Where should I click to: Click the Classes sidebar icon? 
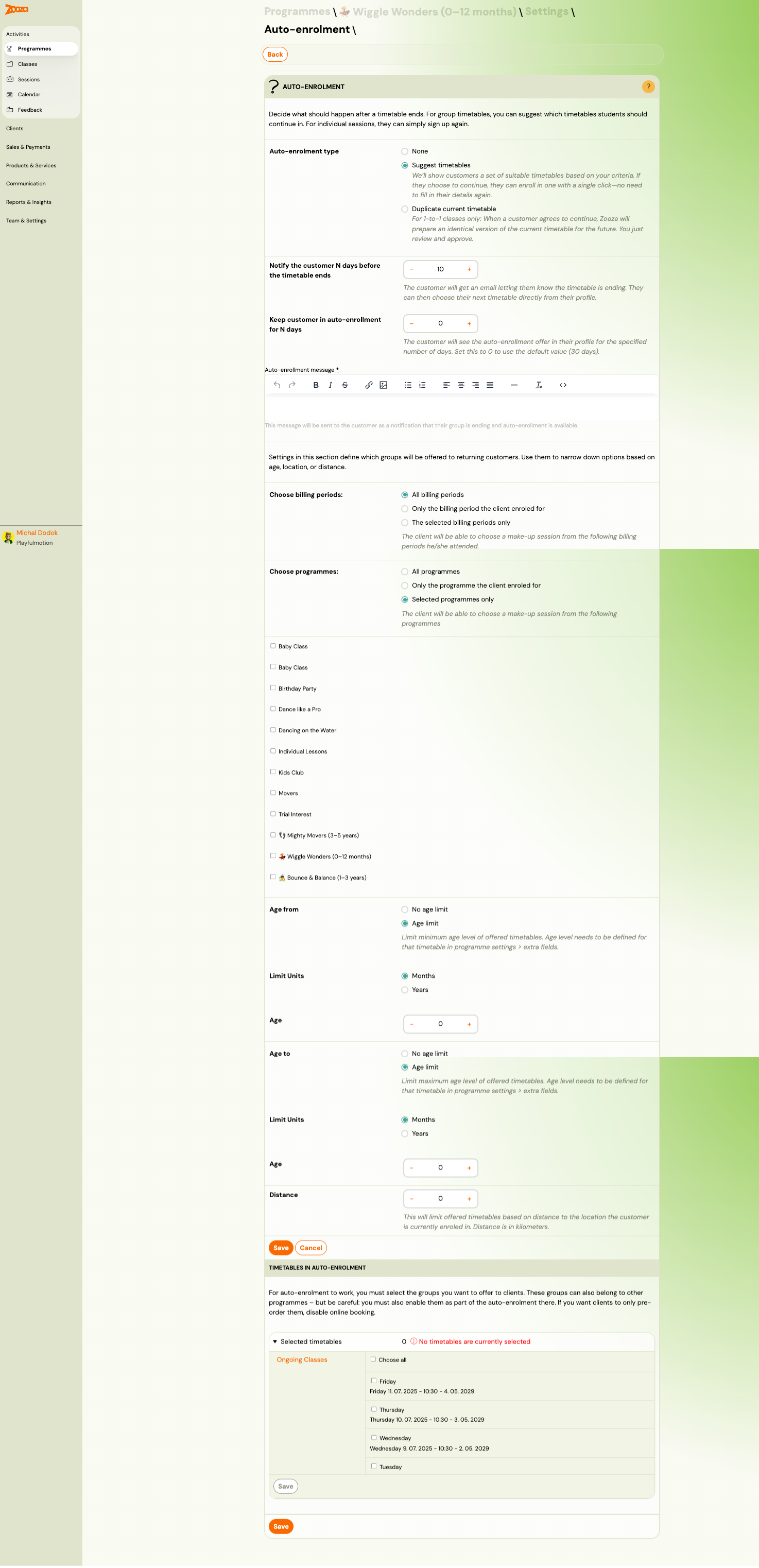coord(10,64)
